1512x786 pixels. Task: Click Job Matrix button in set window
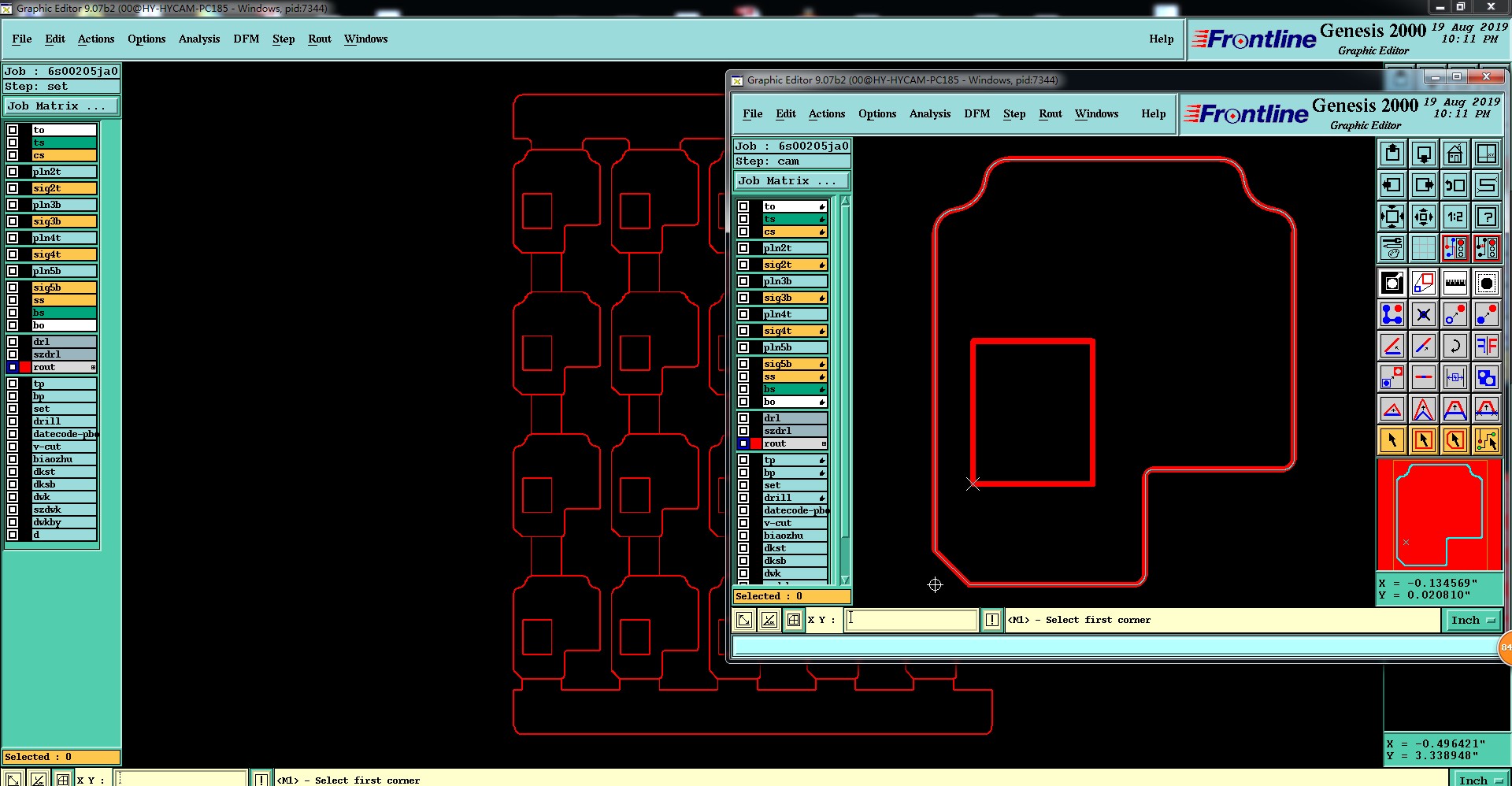pyautogui.click(x=61, y=106)
